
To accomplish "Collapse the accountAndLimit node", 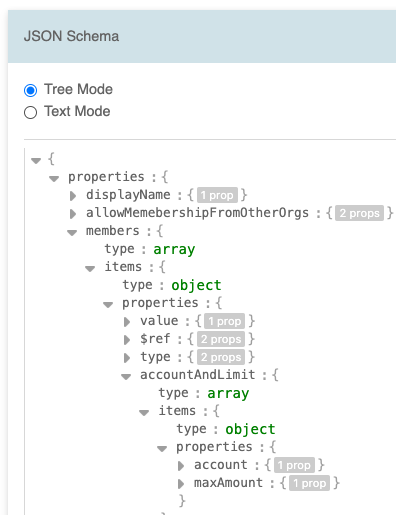I will [x=126, y=377].
